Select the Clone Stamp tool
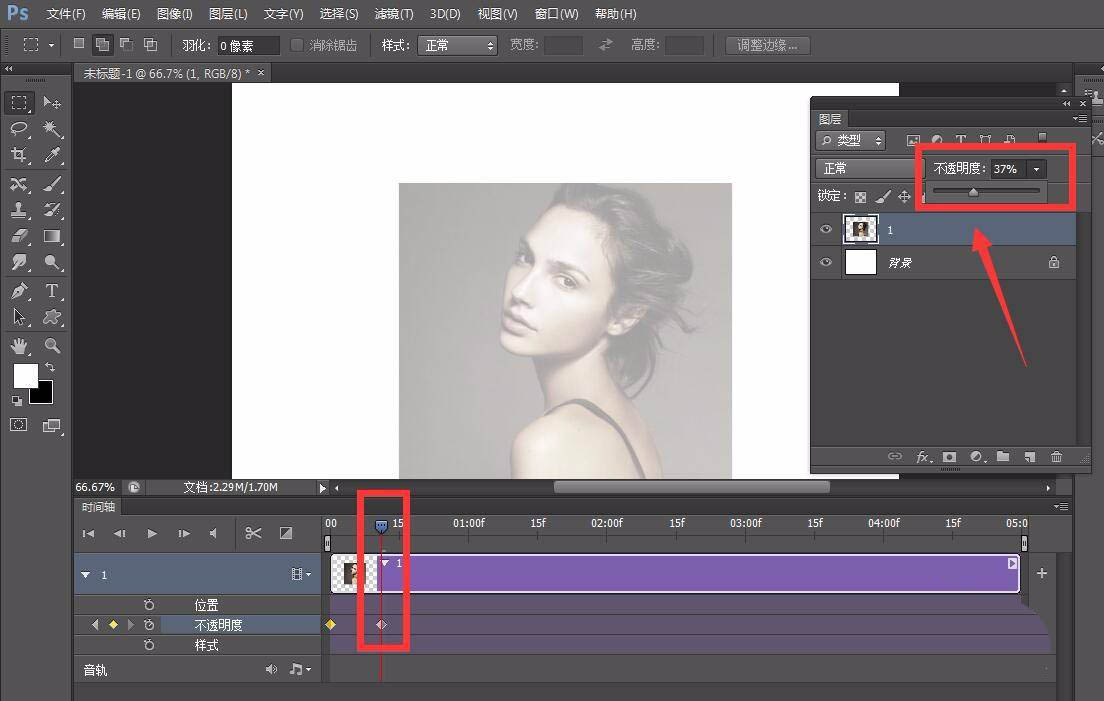 pos(19,210)
